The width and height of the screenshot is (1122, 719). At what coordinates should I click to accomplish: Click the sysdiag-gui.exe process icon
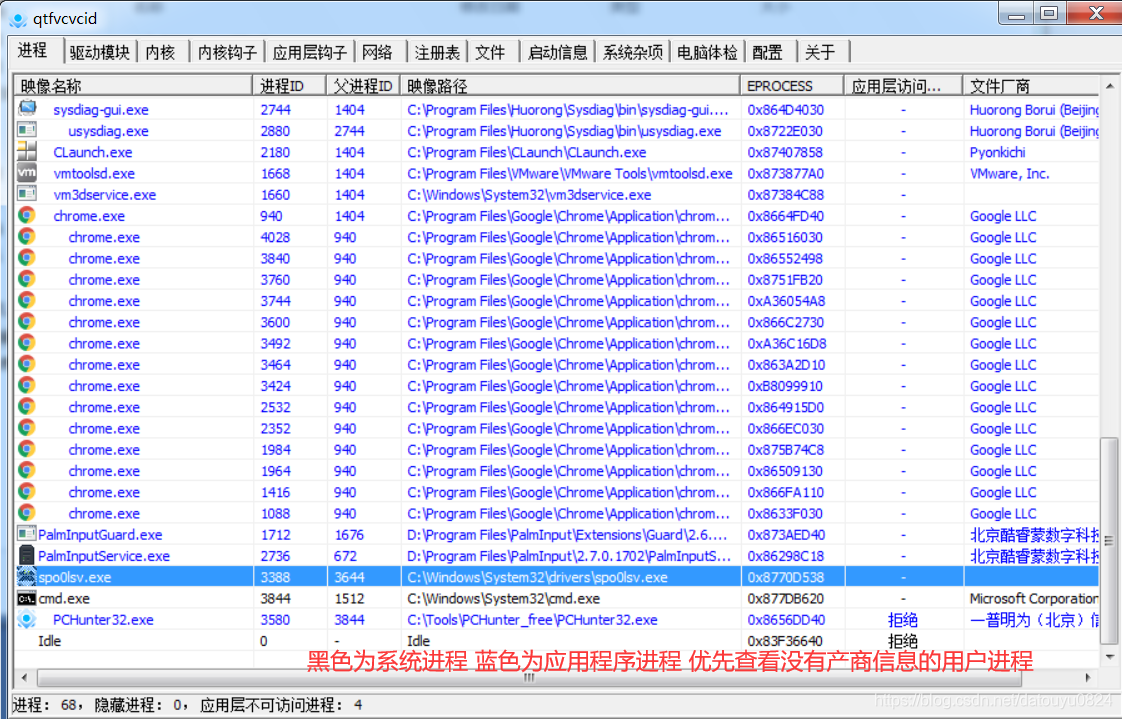pyautogui.click(x=27, y=109)
